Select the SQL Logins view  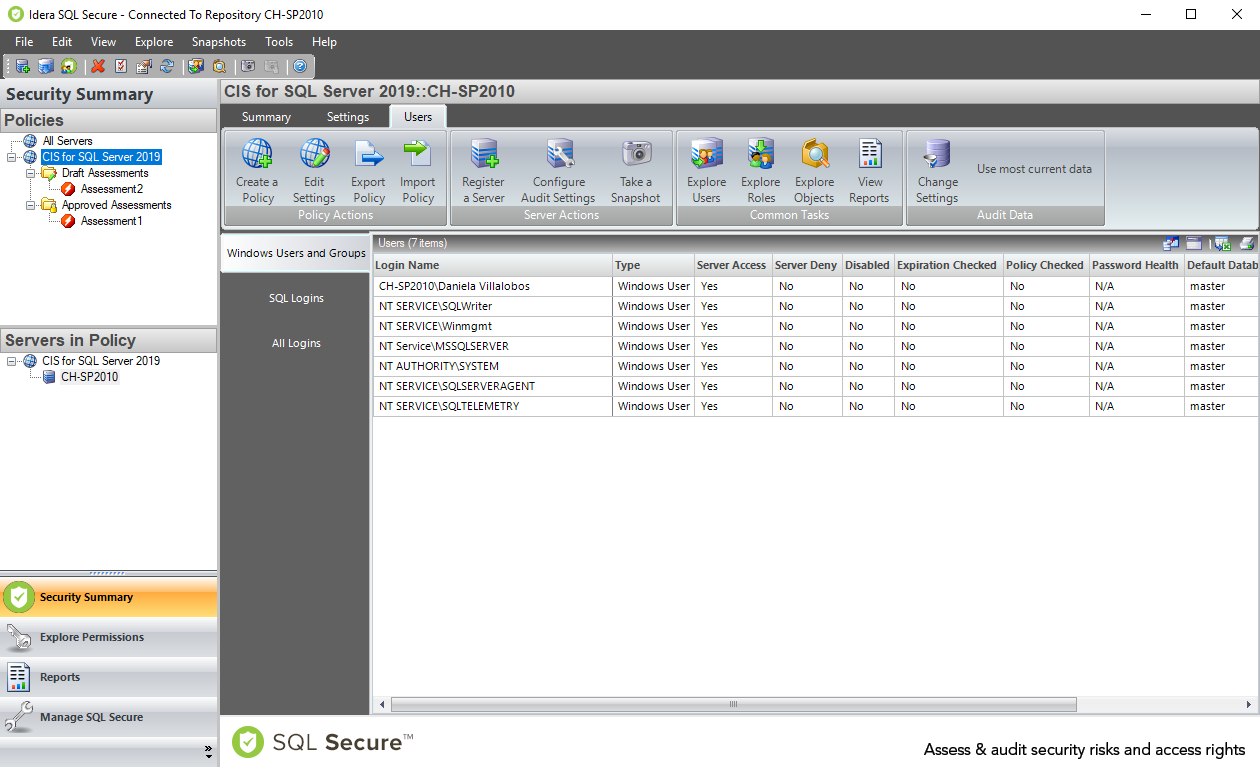pyautogui.click(x=296, y=298)
